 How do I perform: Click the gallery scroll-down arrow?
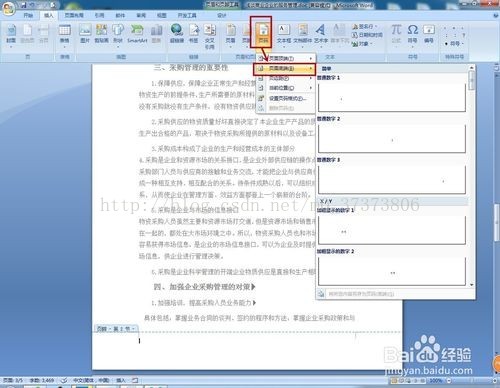[x=471, y=285]
